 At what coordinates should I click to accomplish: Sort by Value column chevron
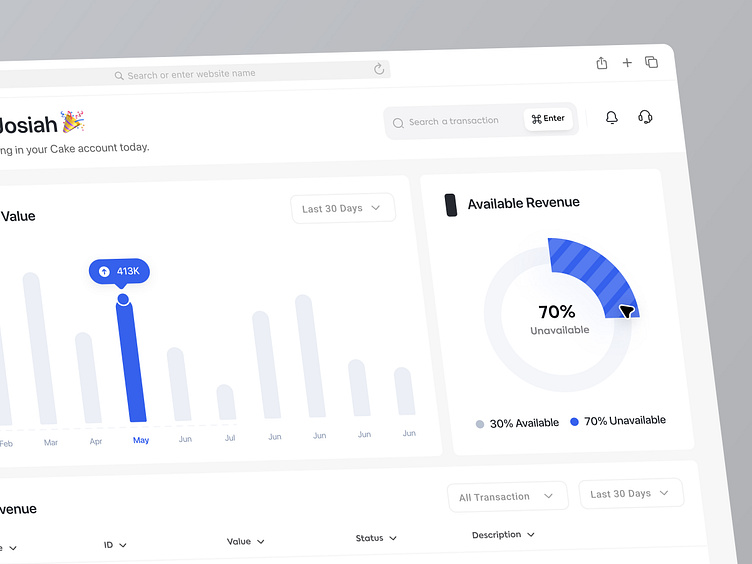260,541
